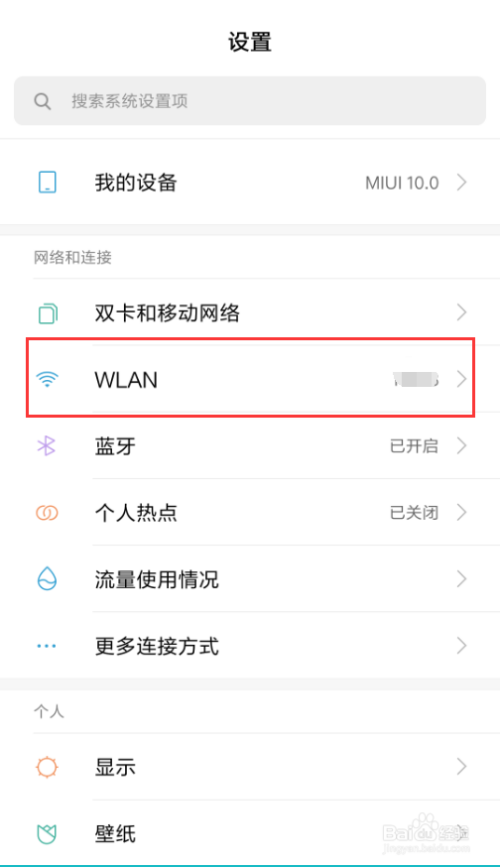Tap the three-dot more connections icon

click(46, 646)
